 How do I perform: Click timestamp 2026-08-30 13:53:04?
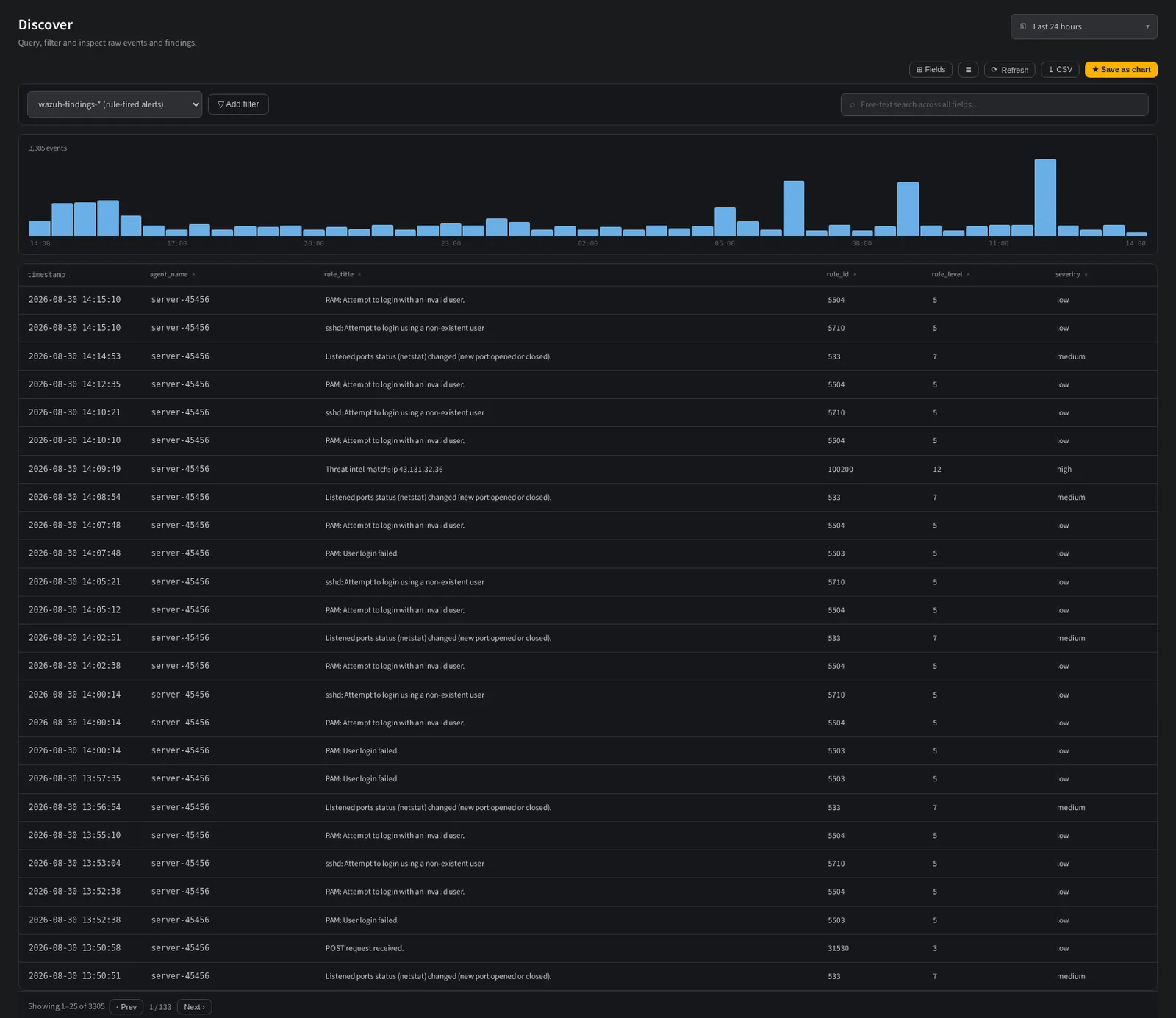point(74,863)
